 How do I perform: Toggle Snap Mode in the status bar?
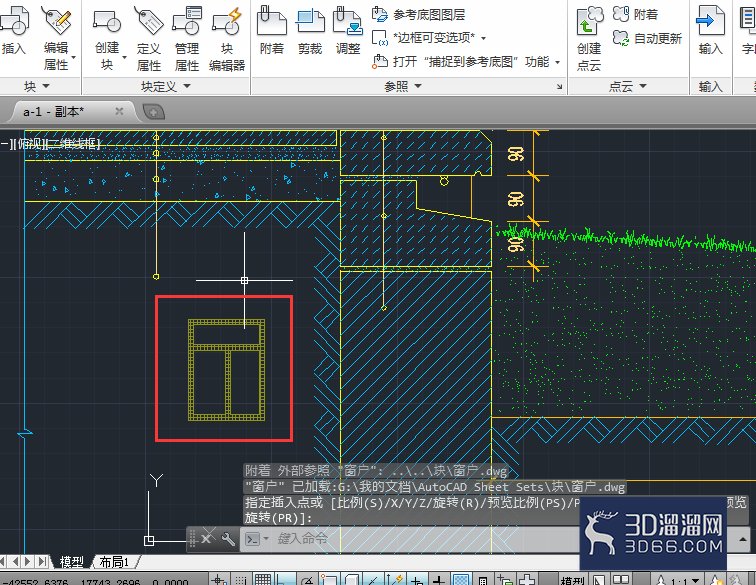240,580
